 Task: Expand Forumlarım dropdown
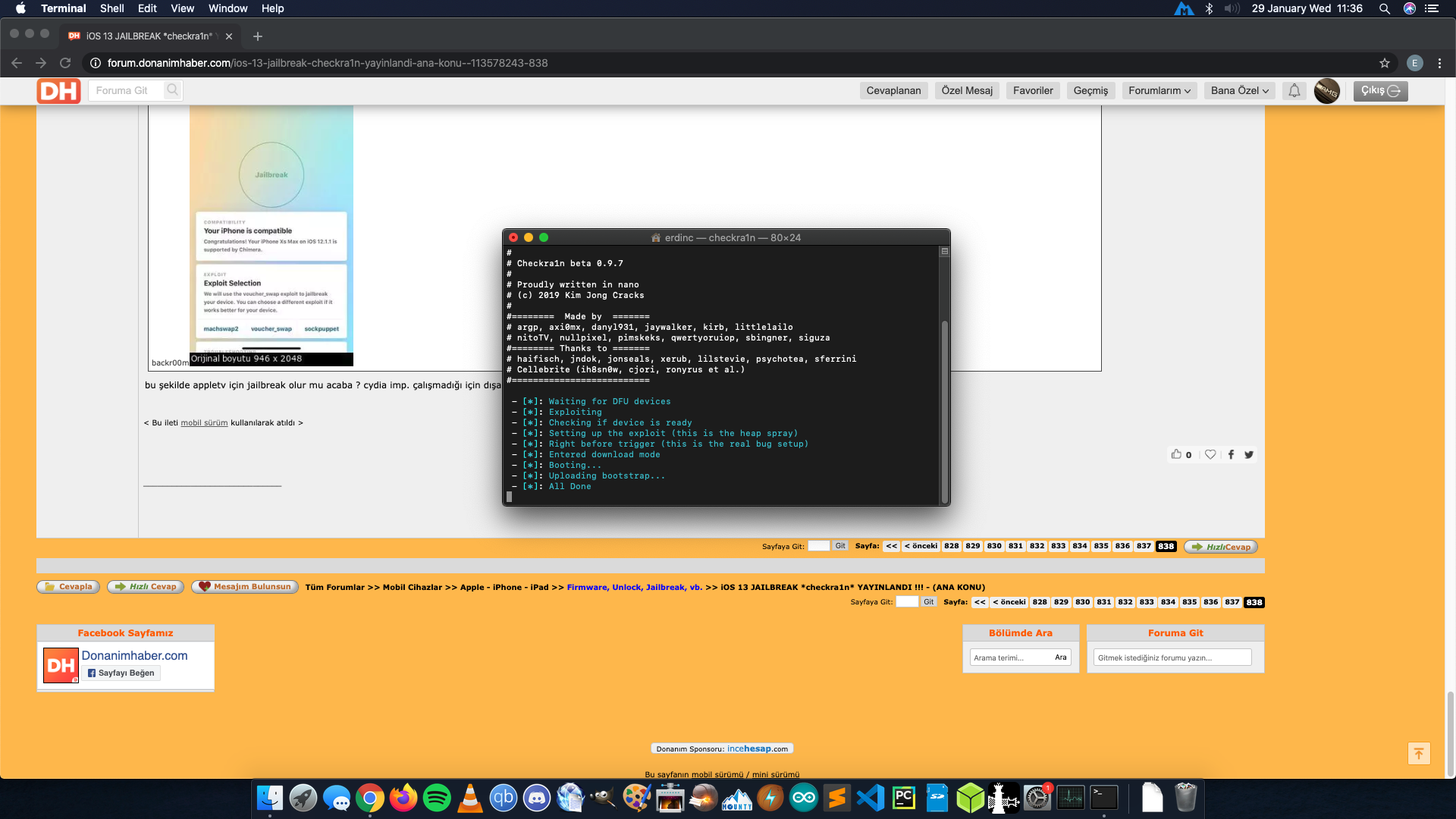pos(1159,91)
